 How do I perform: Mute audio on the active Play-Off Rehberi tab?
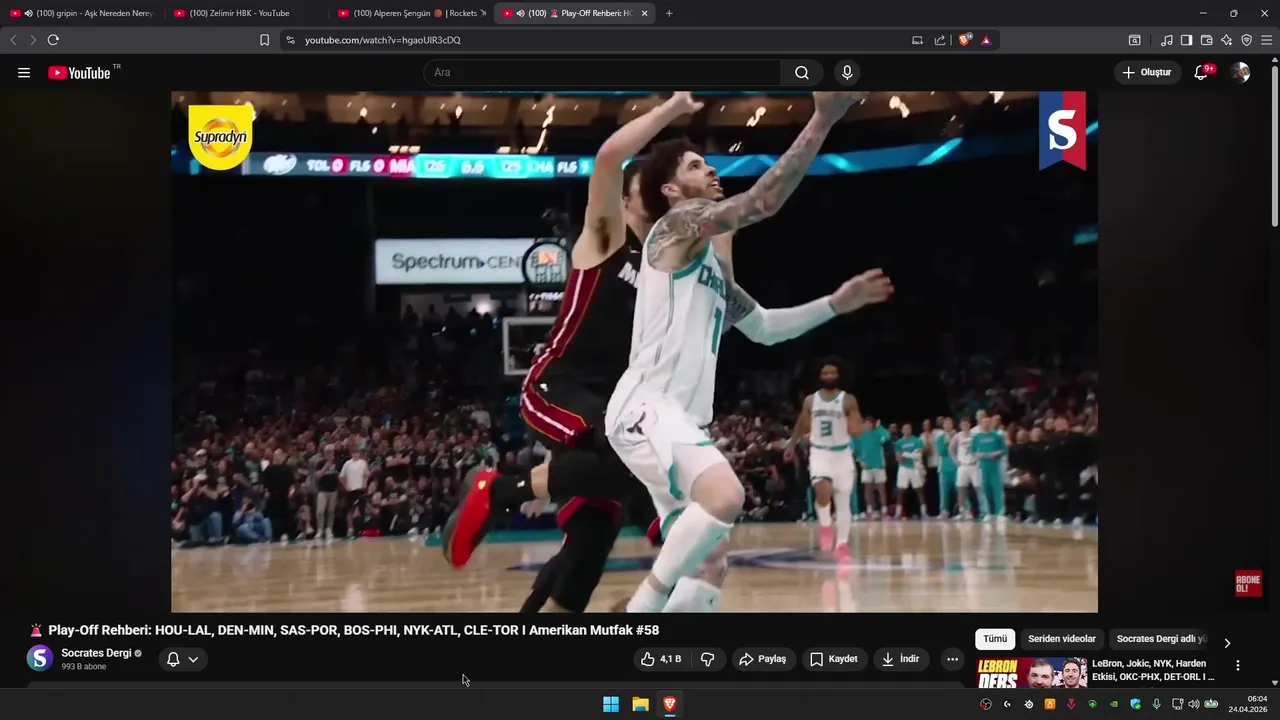(x=521, y=13)
